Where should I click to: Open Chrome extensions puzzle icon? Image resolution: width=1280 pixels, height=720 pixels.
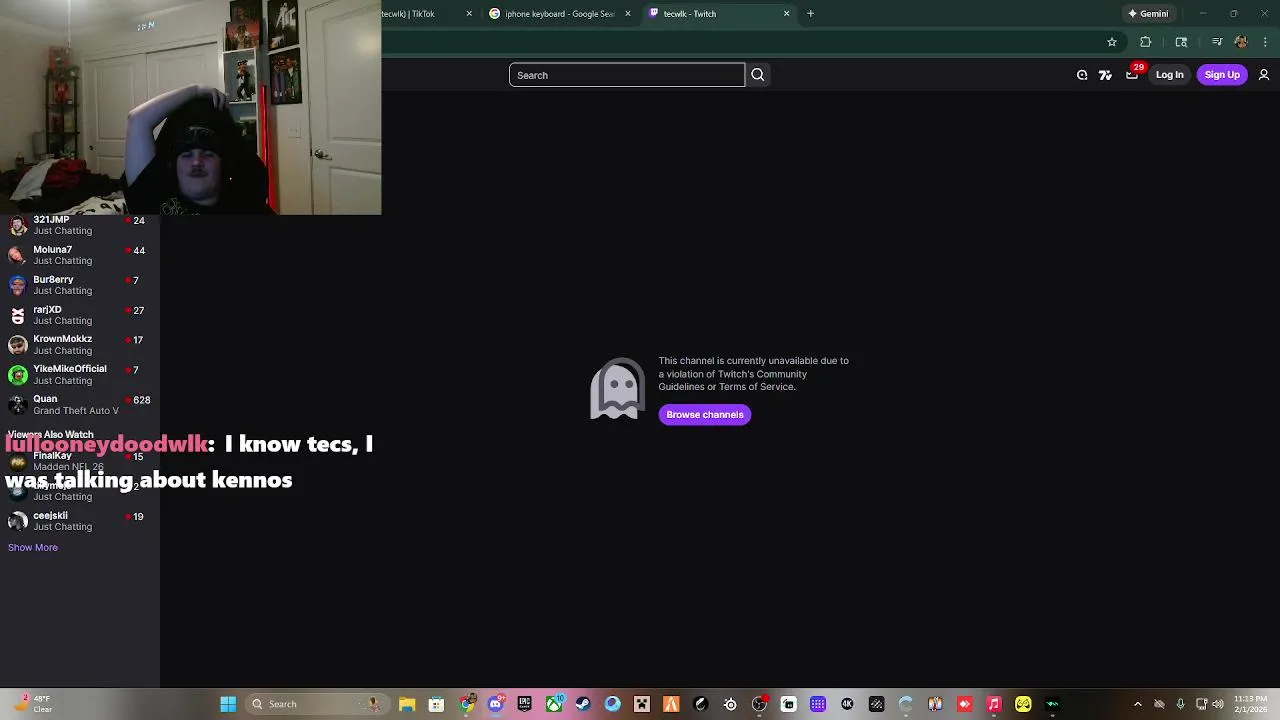[x=1146, y=42]
